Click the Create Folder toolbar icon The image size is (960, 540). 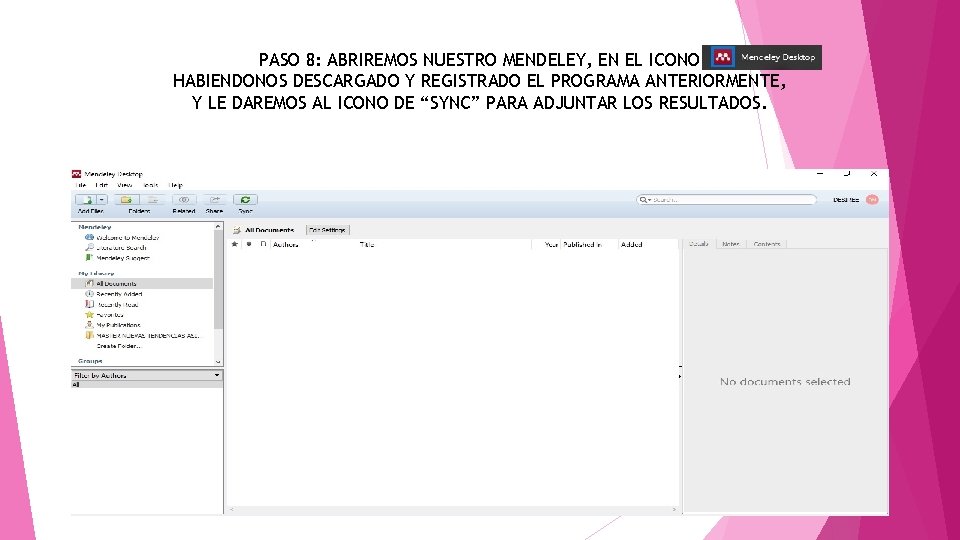(126, 200)
